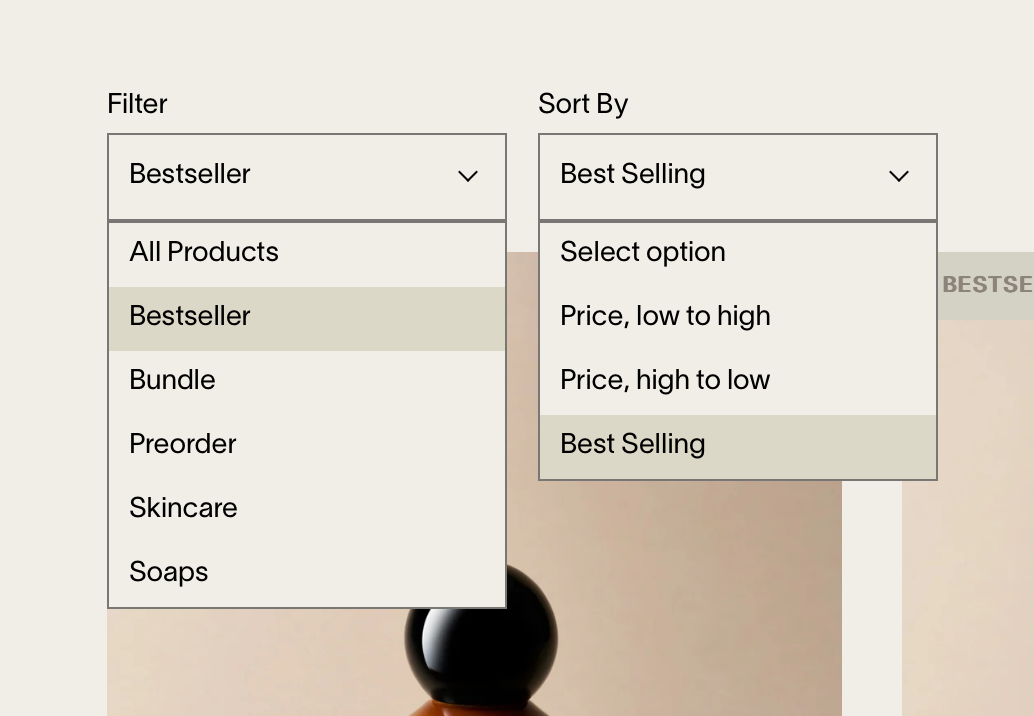Filter the catalog by Skincare
The height and width of the screenshot is (716, 1034).
(x=184, y=508)
